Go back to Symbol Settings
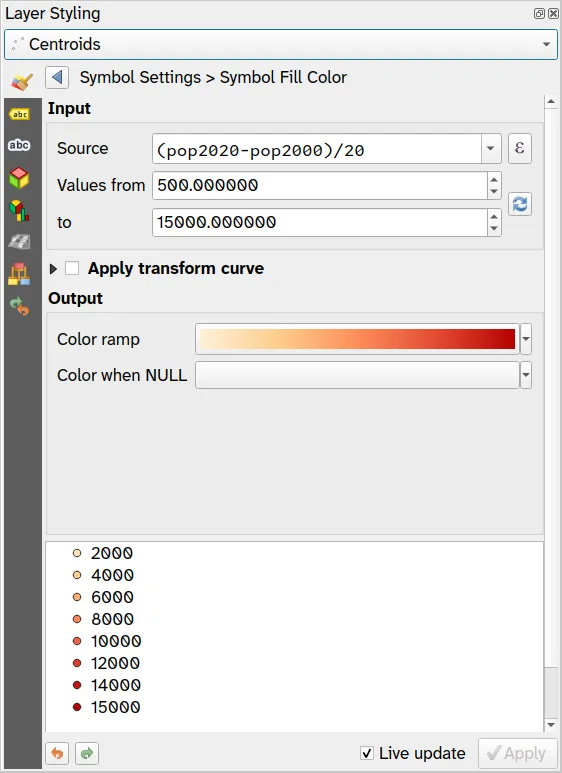Image resolution: width=562 pixels, height=773 pixels. click(57, 77)
